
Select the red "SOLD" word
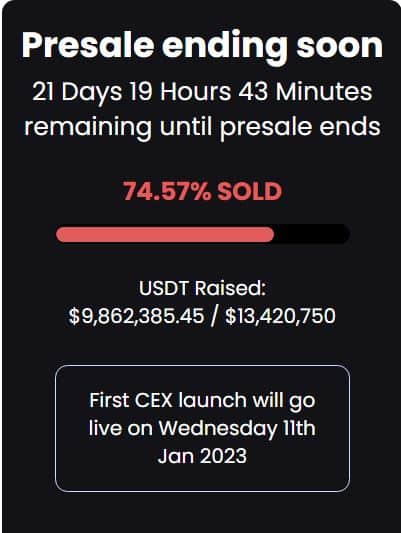(250, 191)
